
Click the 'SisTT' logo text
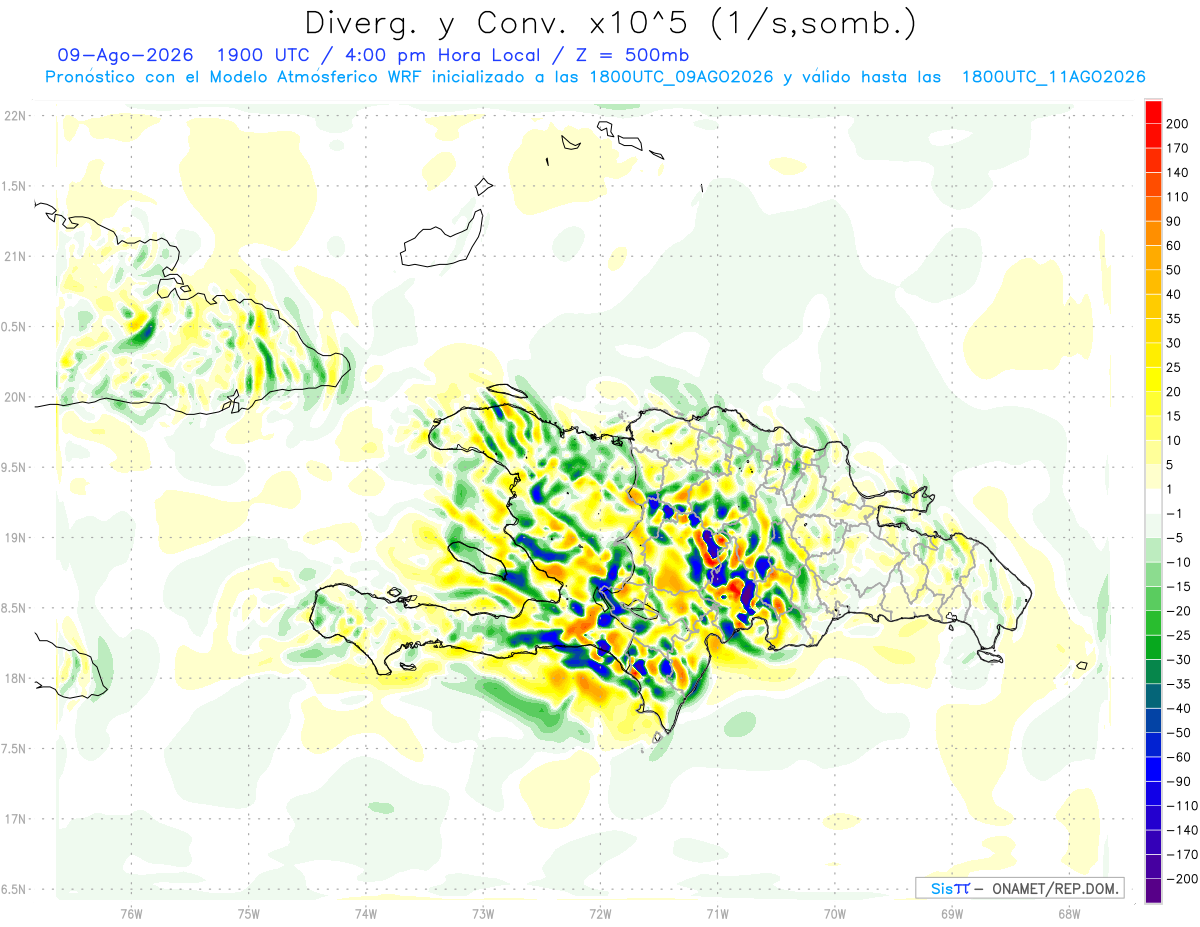[950, 888]
